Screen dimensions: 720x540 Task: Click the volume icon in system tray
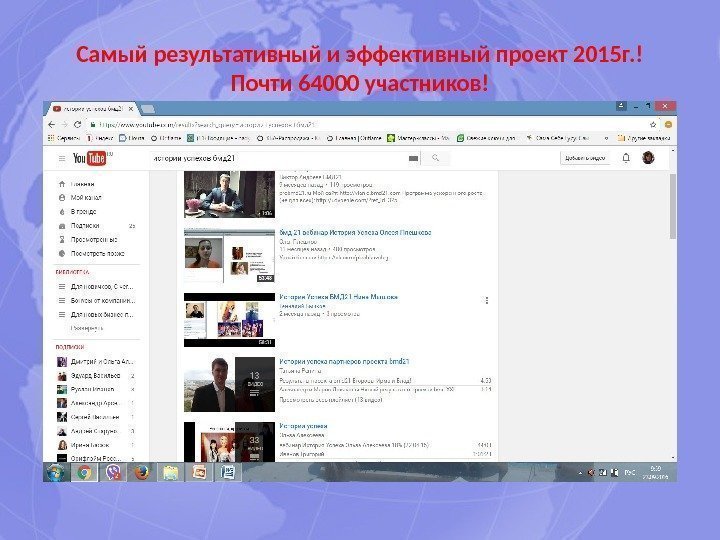pos(591,472)
